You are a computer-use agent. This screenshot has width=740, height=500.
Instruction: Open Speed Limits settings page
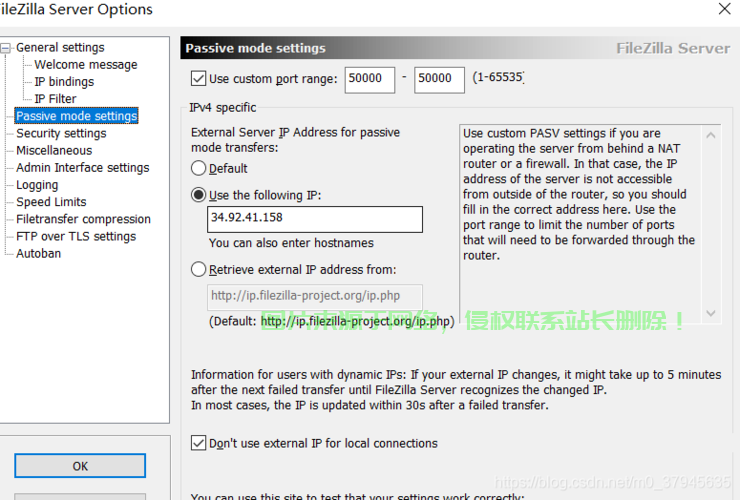(x=51, y=202)
